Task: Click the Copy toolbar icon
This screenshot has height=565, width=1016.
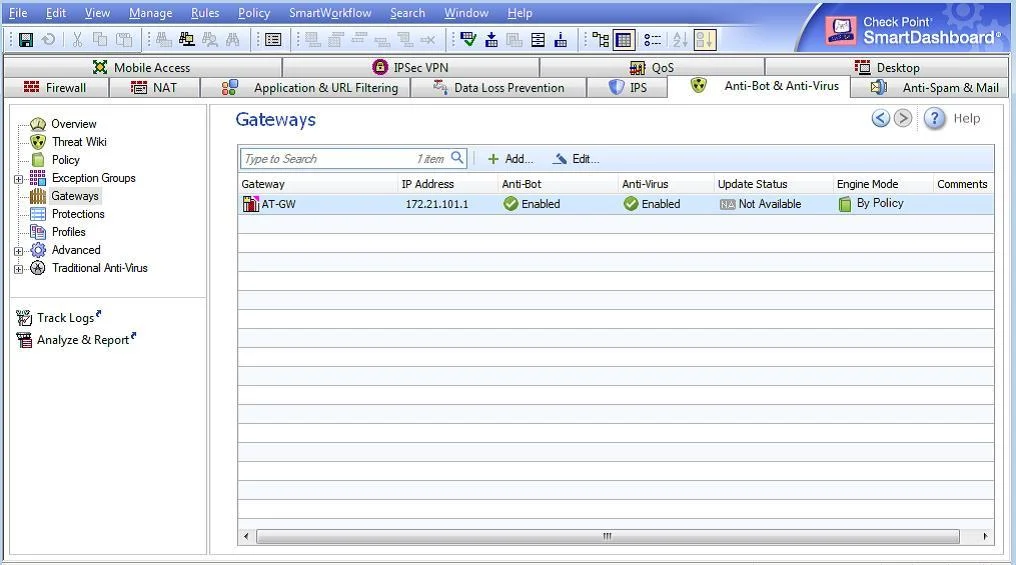Action: click(100, 40)
